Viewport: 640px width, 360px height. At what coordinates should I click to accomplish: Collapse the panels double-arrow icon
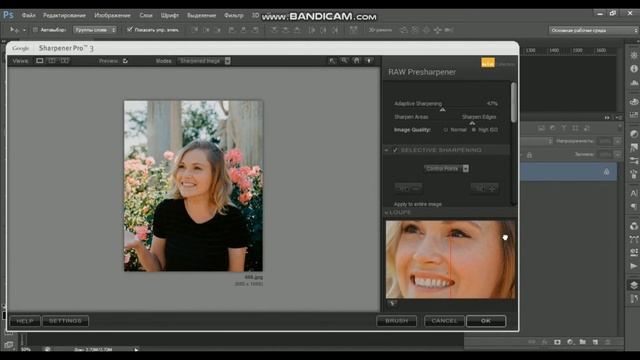tap(607, 118)
